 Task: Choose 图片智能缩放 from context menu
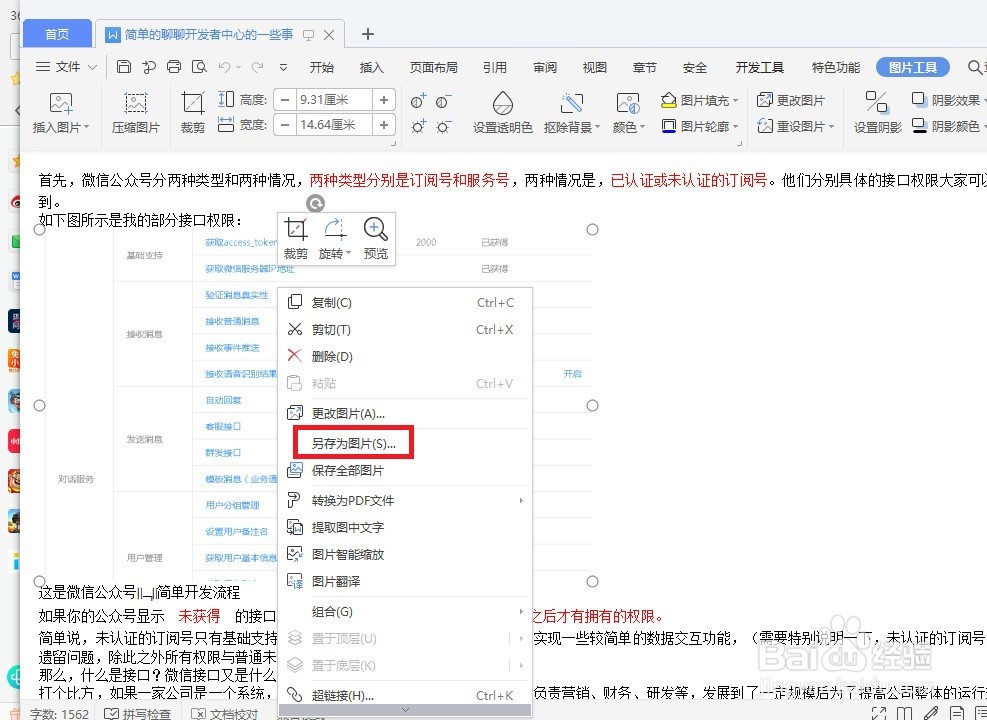[x=405, y=554]
